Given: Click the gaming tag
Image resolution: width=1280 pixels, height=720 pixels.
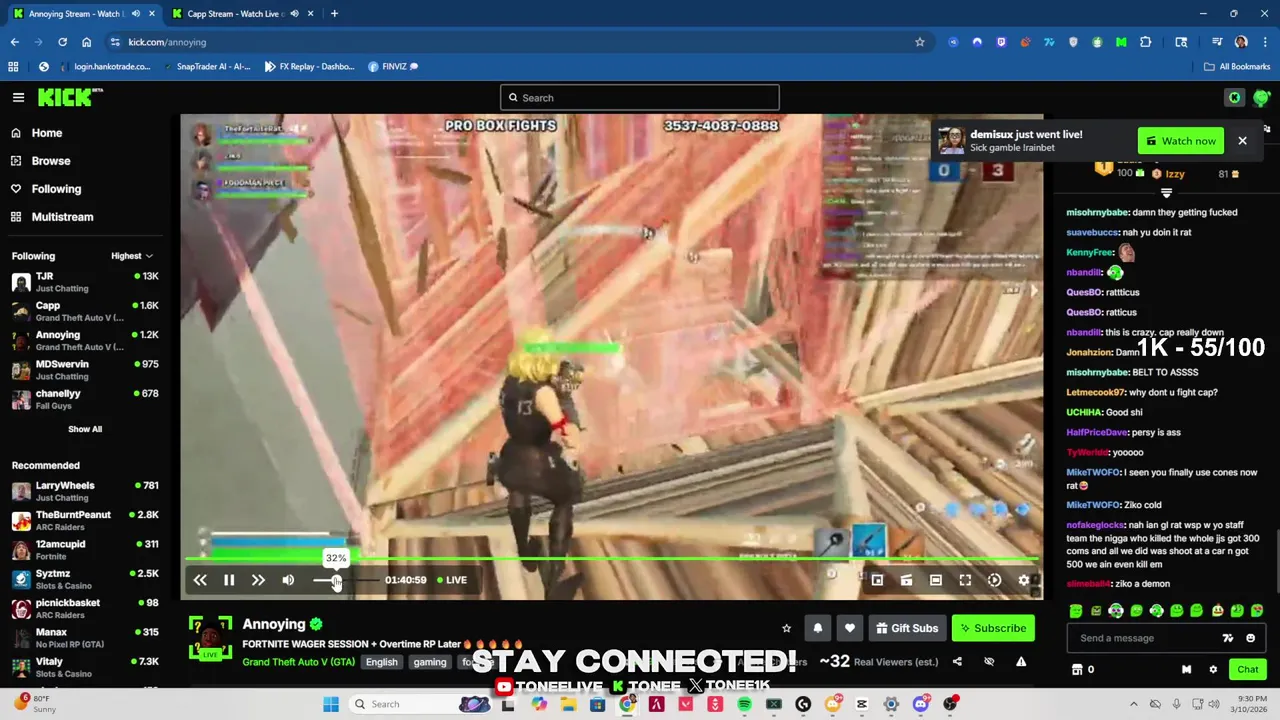Looking at the screenshot, I should [x=430, y=662].
